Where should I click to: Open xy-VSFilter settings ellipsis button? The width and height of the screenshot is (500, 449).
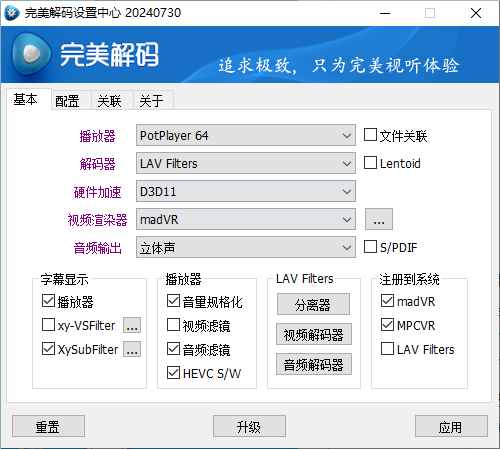(x=132, y=325)
